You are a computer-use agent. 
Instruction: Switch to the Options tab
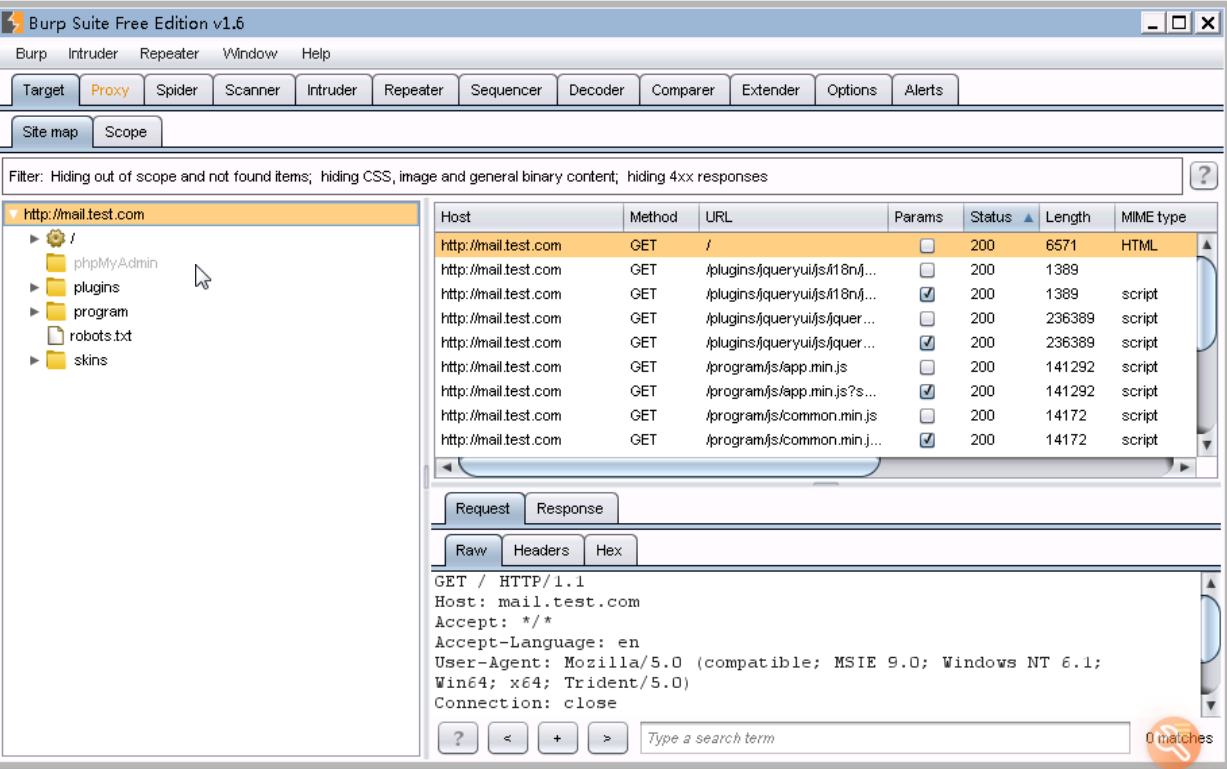[852, 90]
